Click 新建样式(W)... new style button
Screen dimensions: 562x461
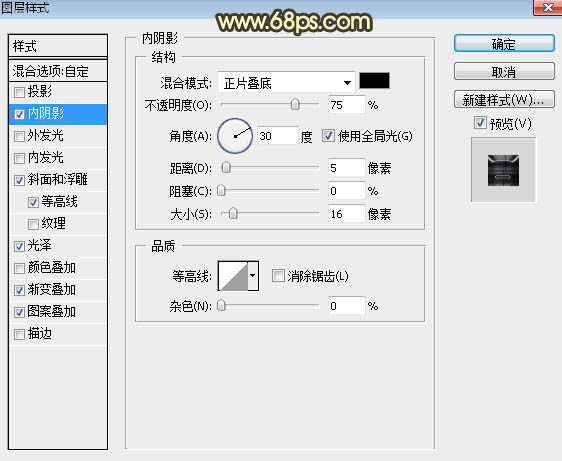tap(504, 99)
